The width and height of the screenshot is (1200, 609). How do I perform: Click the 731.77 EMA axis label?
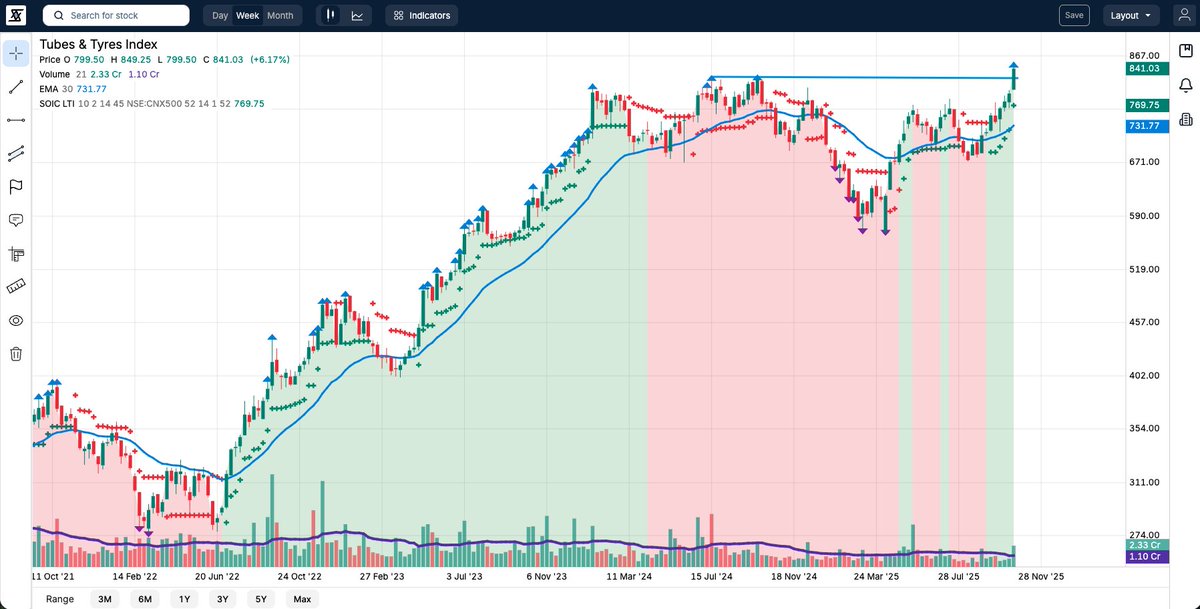point(1145,125)
